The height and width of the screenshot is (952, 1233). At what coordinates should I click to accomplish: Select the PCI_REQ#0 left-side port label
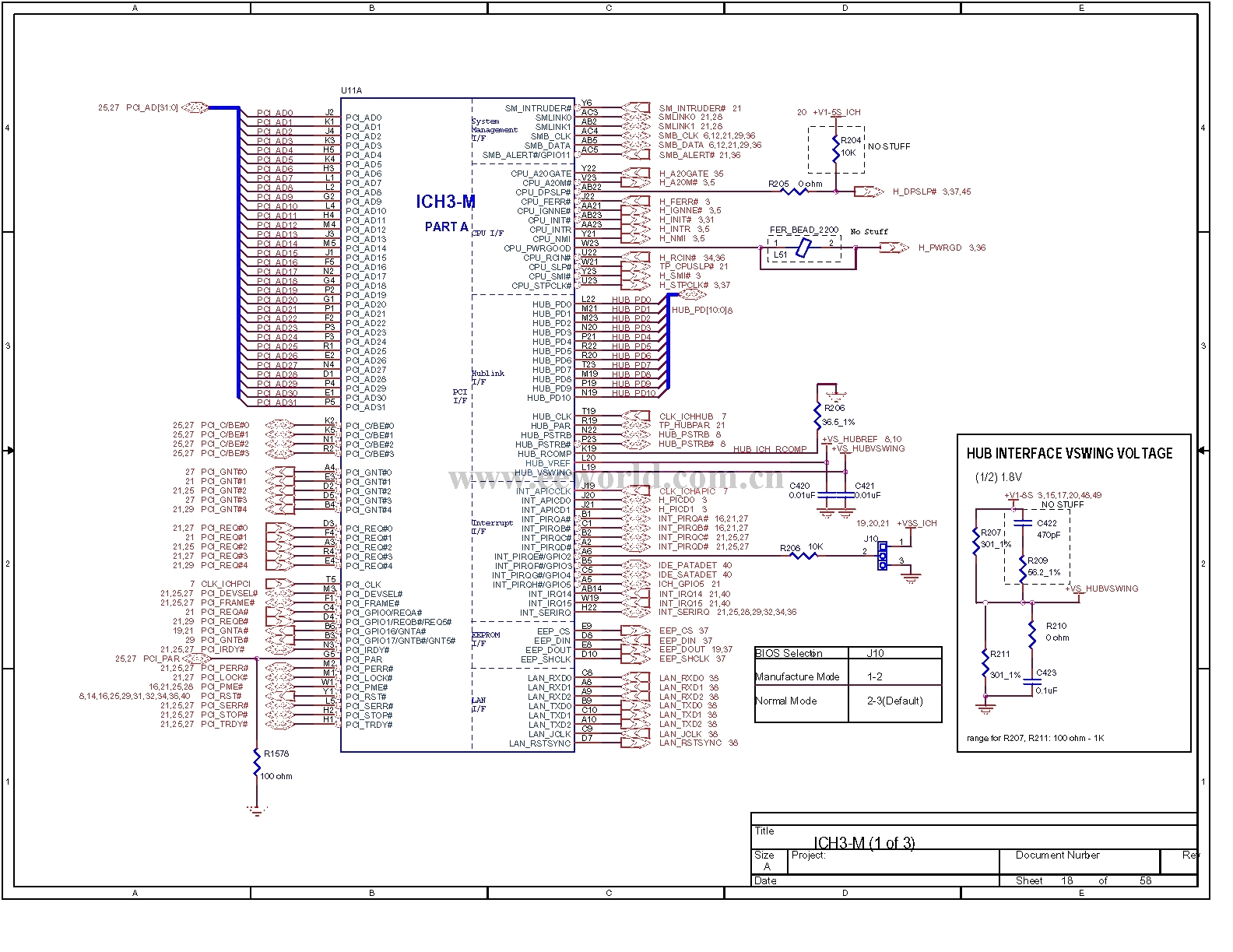224,528
